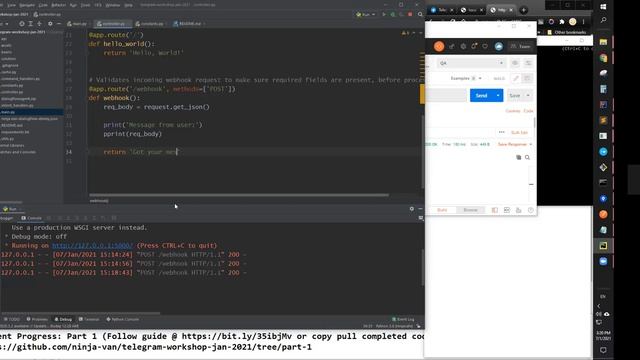Open File Explorer from the taskbar
Image resolution: width=640 pixels, height=360 pixels.
pyautogui.click(x=603, y=42)
